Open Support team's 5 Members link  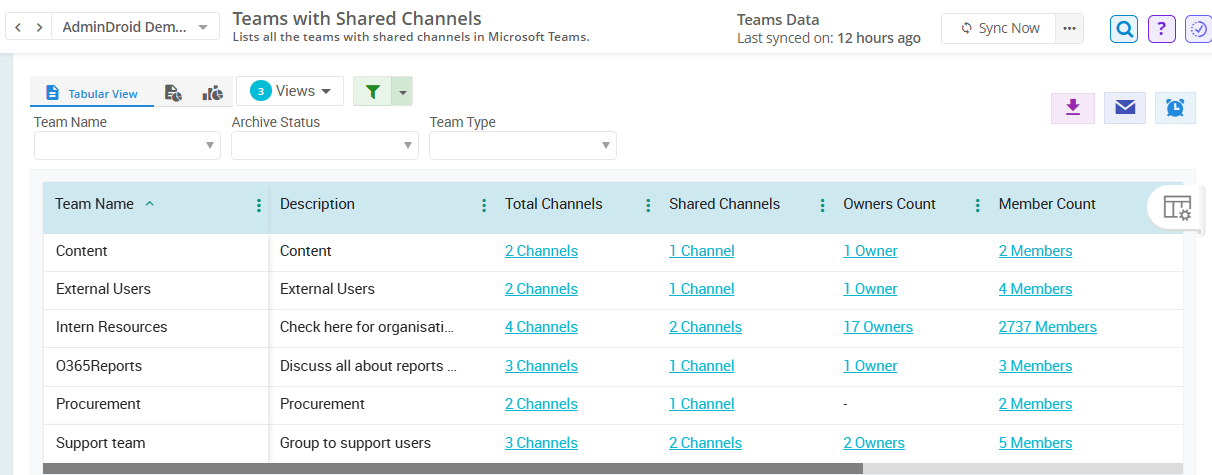(x=1035, y=443)
